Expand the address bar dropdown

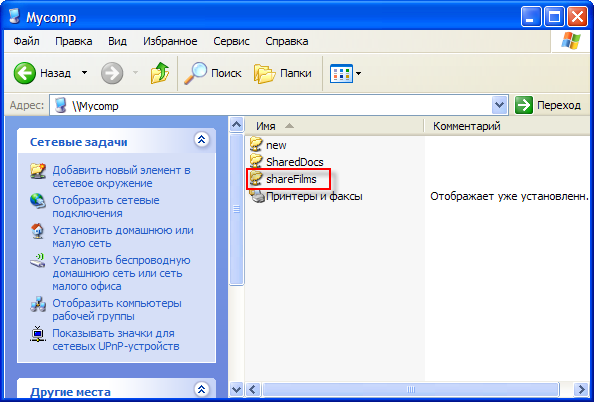coord(499,105)
